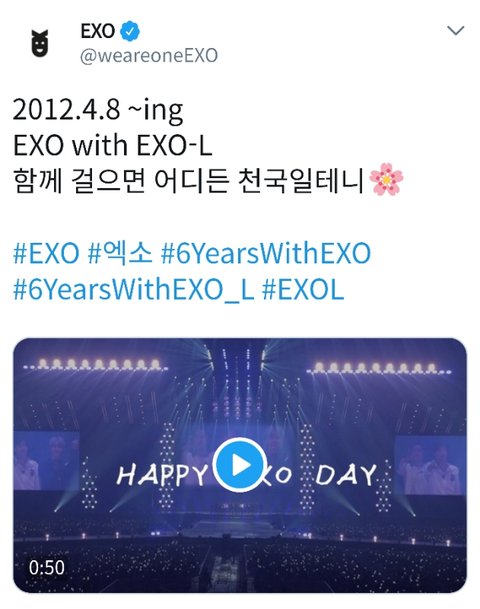The height and width of the screenshot is (609, 480).
Task: Click the DAY text on video thumbnail
Action: 346,475
